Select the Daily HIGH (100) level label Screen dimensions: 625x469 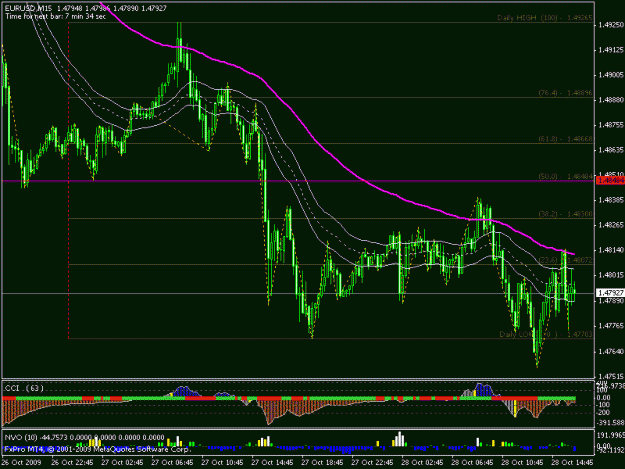(544, 18)
